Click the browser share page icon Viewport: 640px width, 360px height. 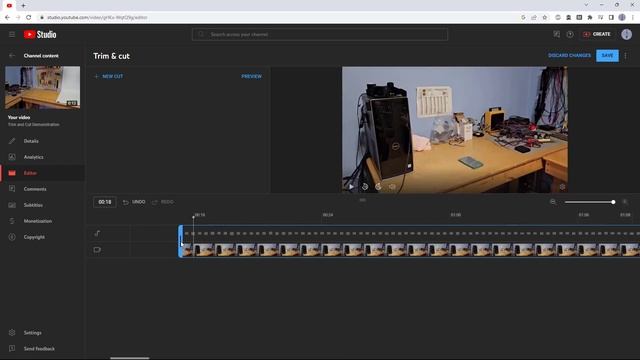coord(534,18)
